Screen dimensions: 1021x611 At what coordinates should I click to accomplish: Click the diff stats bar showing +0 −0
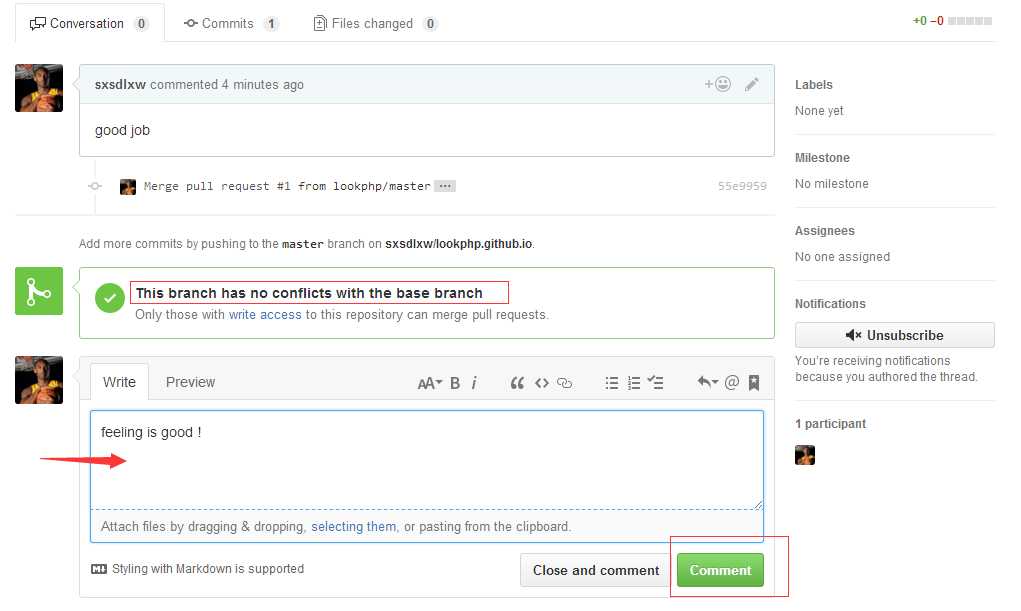952,21
